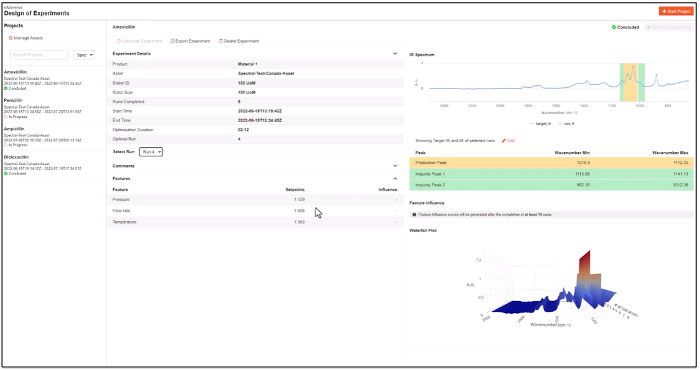Click the plus icon on Start Project
Image resolution: width=700 pixels, height=370 pixels.
coord(664,11)
